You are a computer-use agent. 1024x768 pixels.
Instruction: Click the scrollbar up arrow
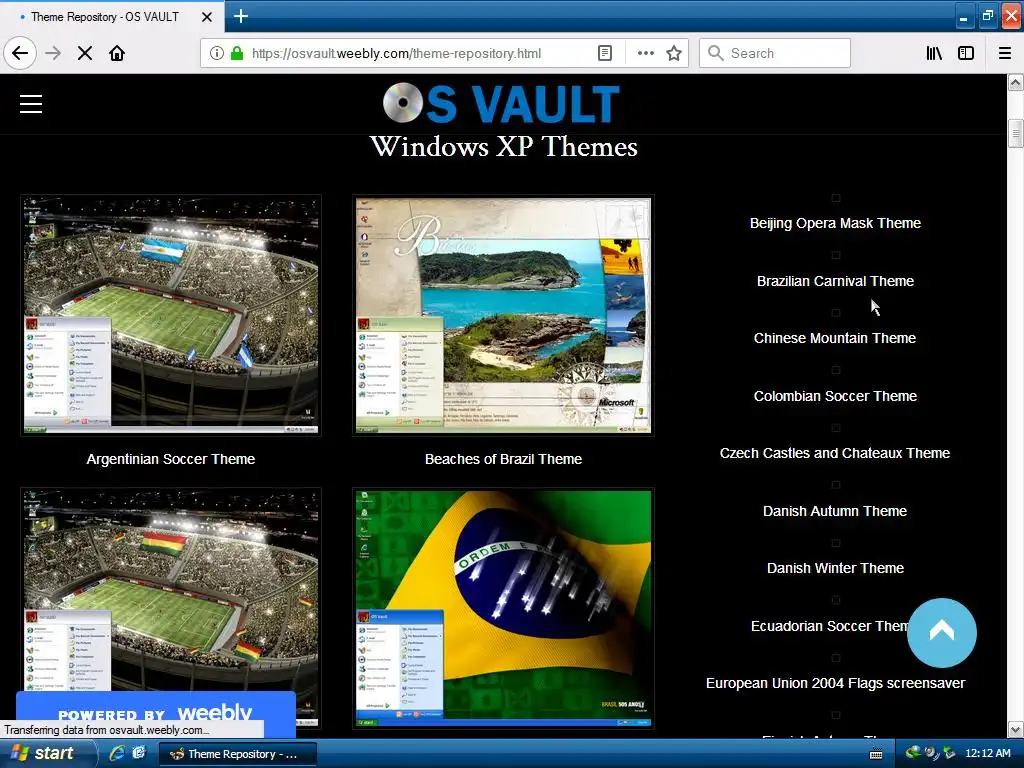click(x=1015, y=82)
